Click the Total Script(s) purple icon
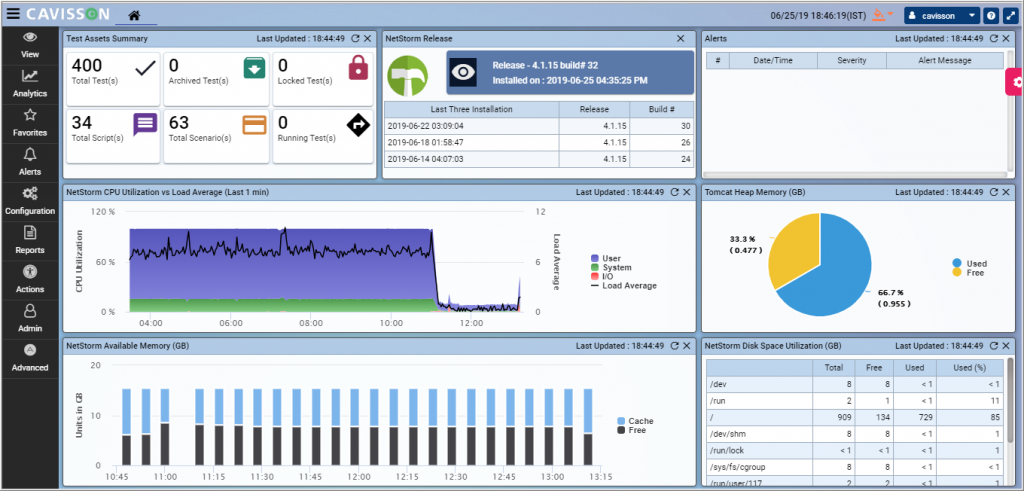Image resolution: width=1024 pixels, height=491 pixels. tap(145, 123)
